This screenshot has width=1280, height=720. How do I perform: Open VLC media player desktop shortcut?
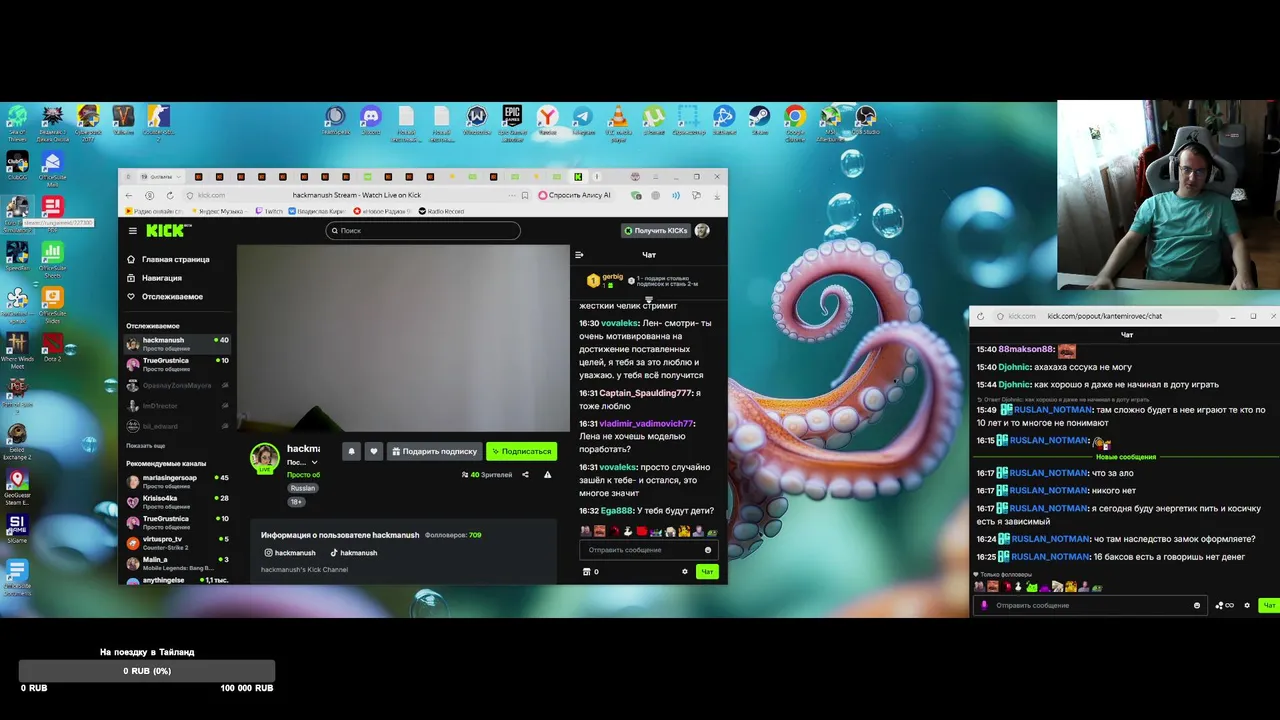618,122
